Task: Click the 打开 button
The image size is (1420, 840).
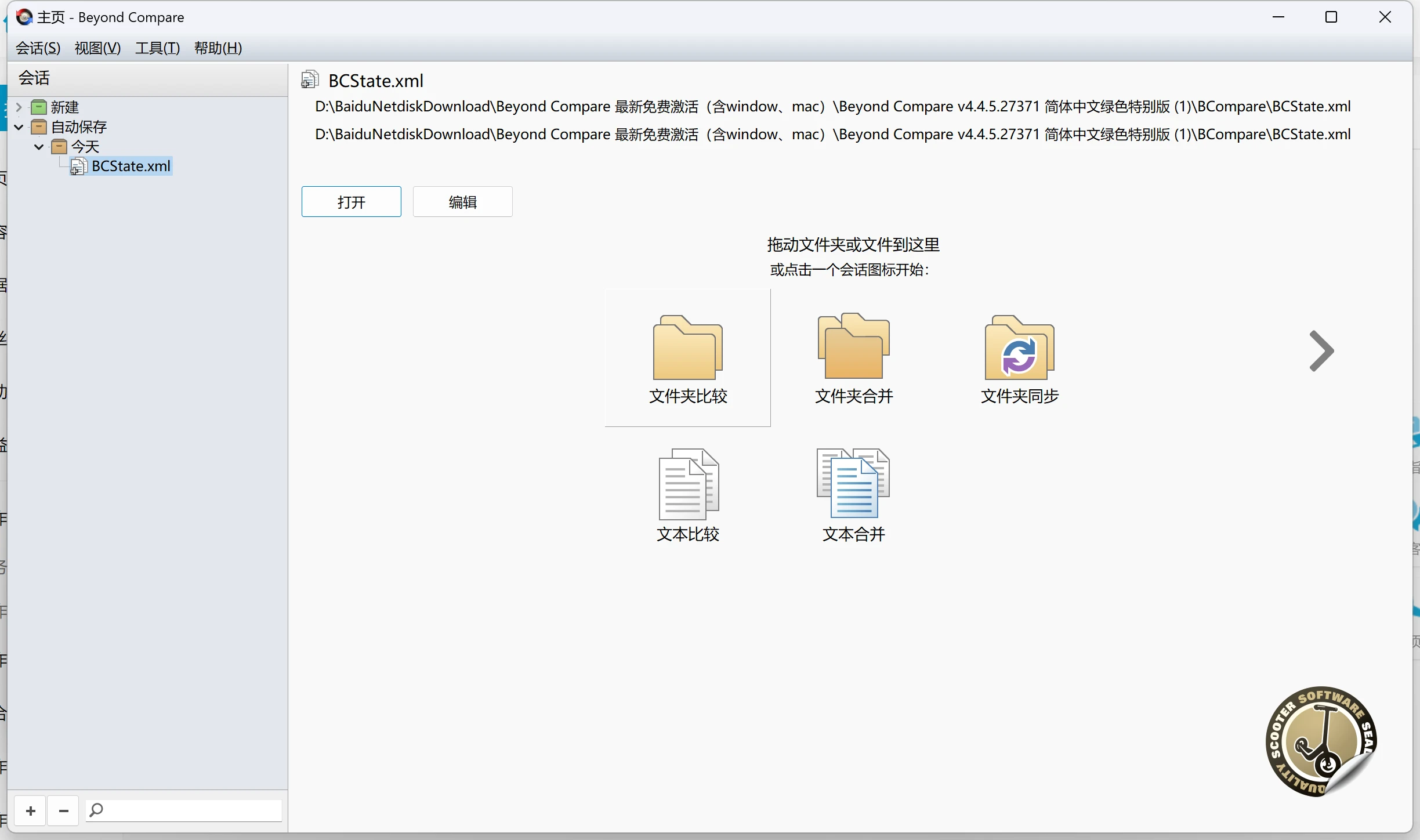Action: [351, 201]
